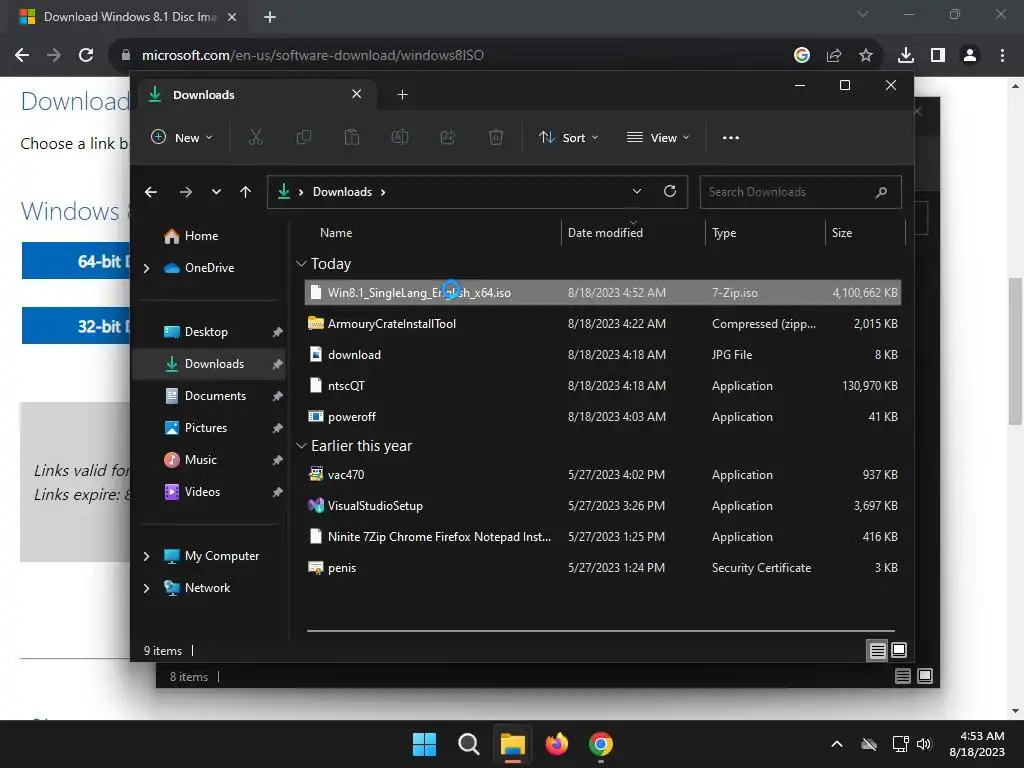The image size is (1024, 768).
Task: Click Chrome's reload page button
Action: (86, 55)
